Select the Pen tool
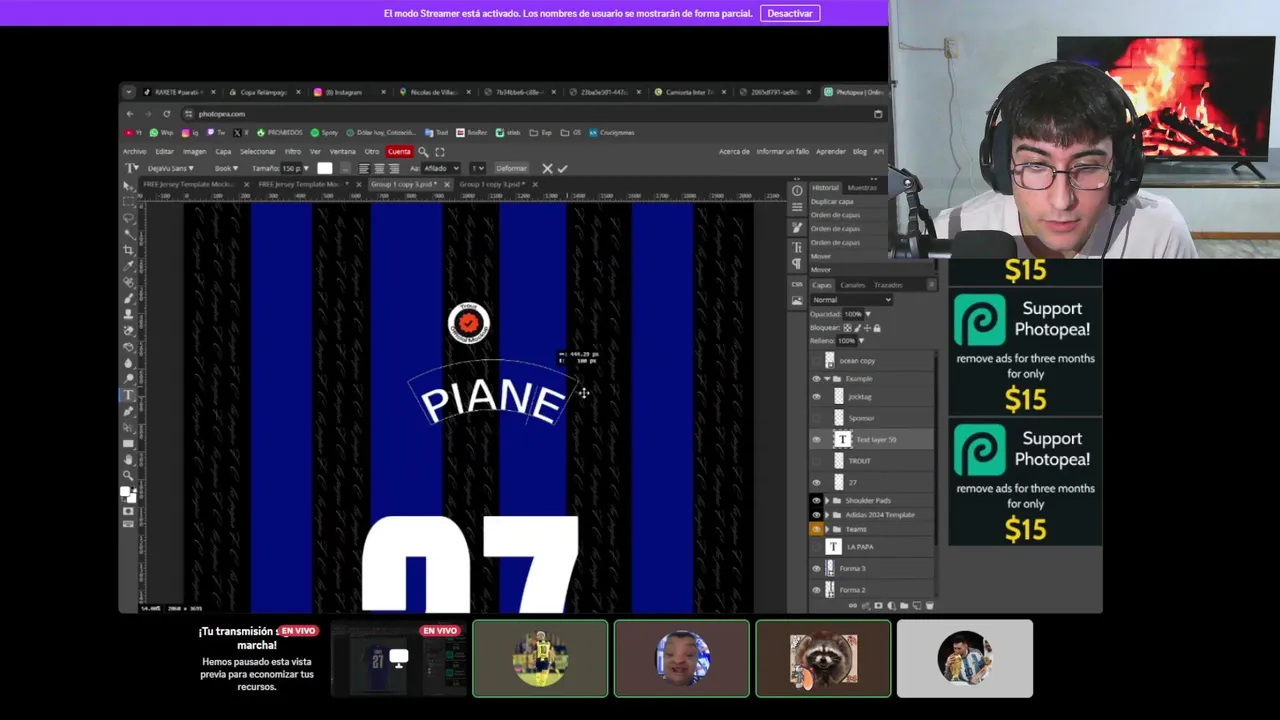 pos(129,410)
